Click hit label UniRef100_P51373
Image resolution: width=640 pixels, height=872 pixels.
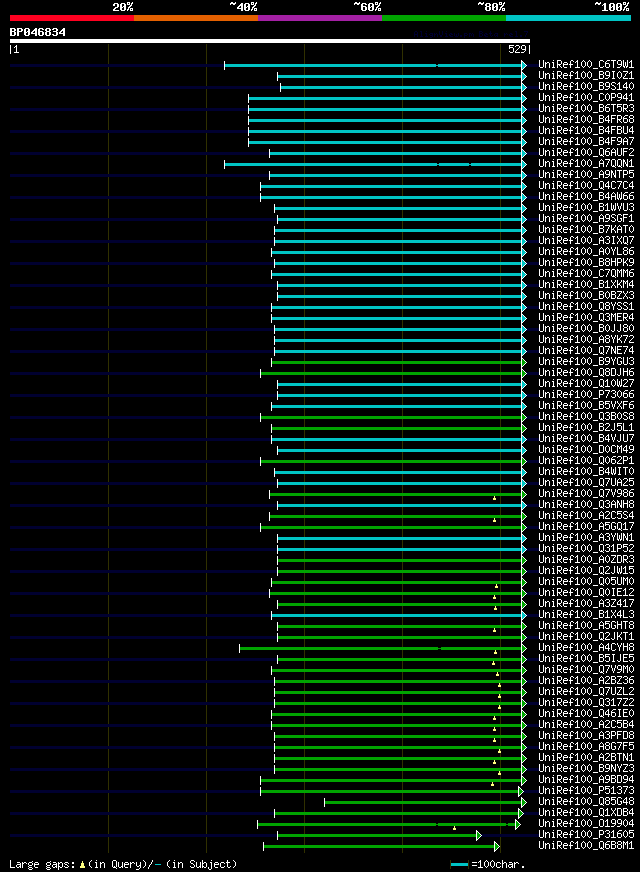[x=586, y=791]
